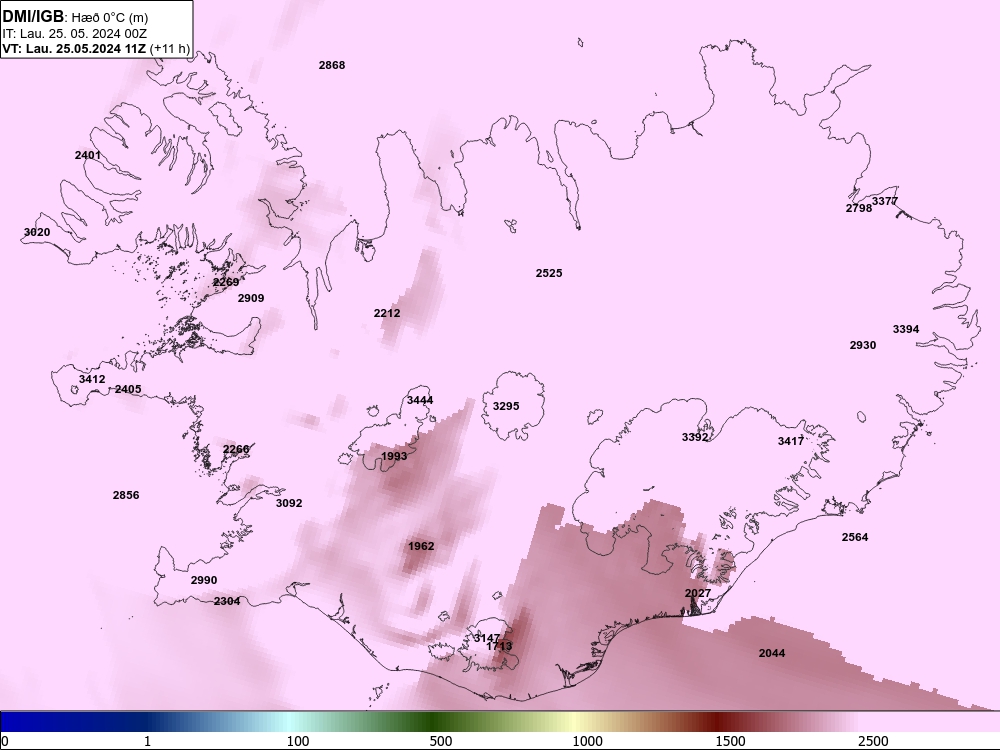The height and width of the screenshot is (750, 1000).
Task: Select the 3392 value on Vatnajökull
Action: (695, 437)
